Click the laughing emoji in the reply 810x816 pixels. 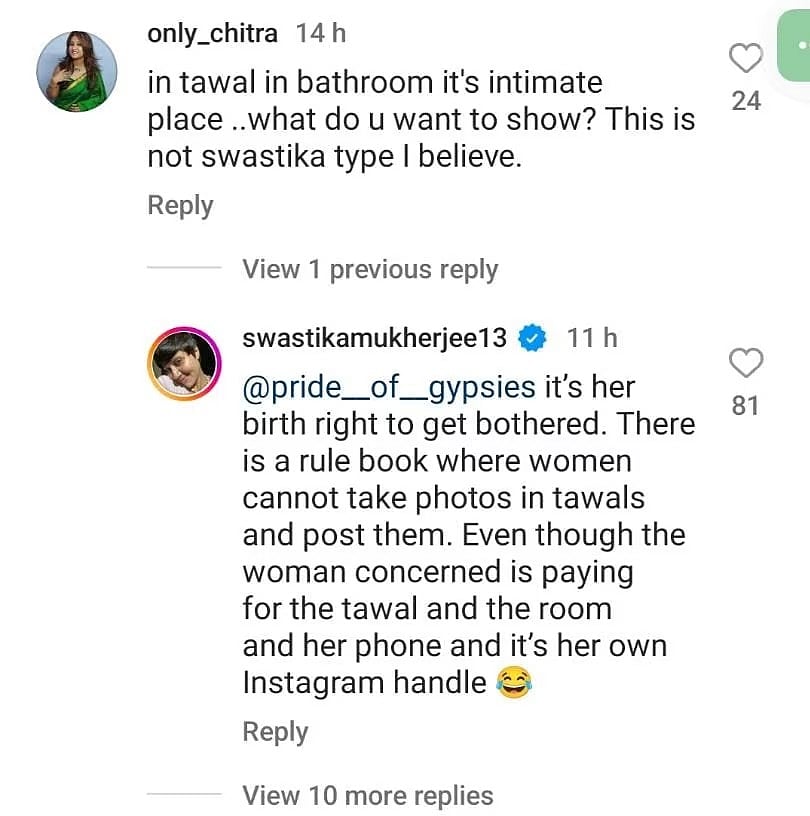(513, 683)
